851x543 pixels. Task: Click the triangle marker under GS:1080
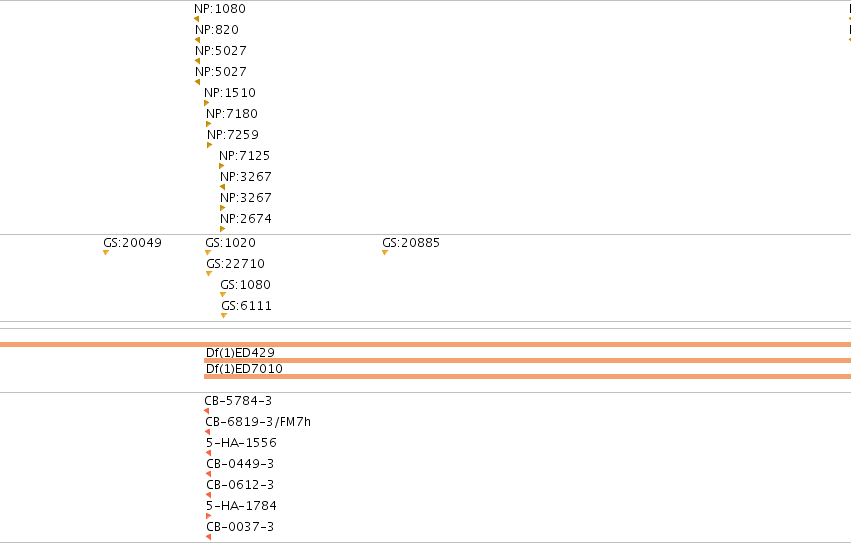(x=223, y=295)
